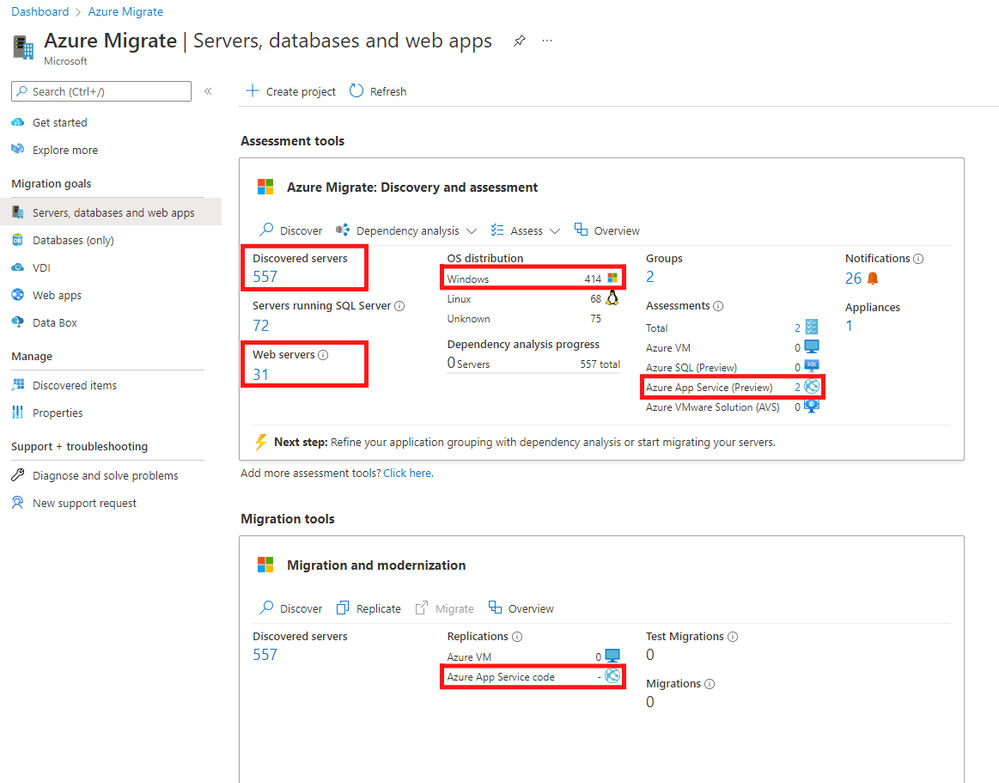
Task: Click the Migrations info icon
Action: (x=710, y=684)
